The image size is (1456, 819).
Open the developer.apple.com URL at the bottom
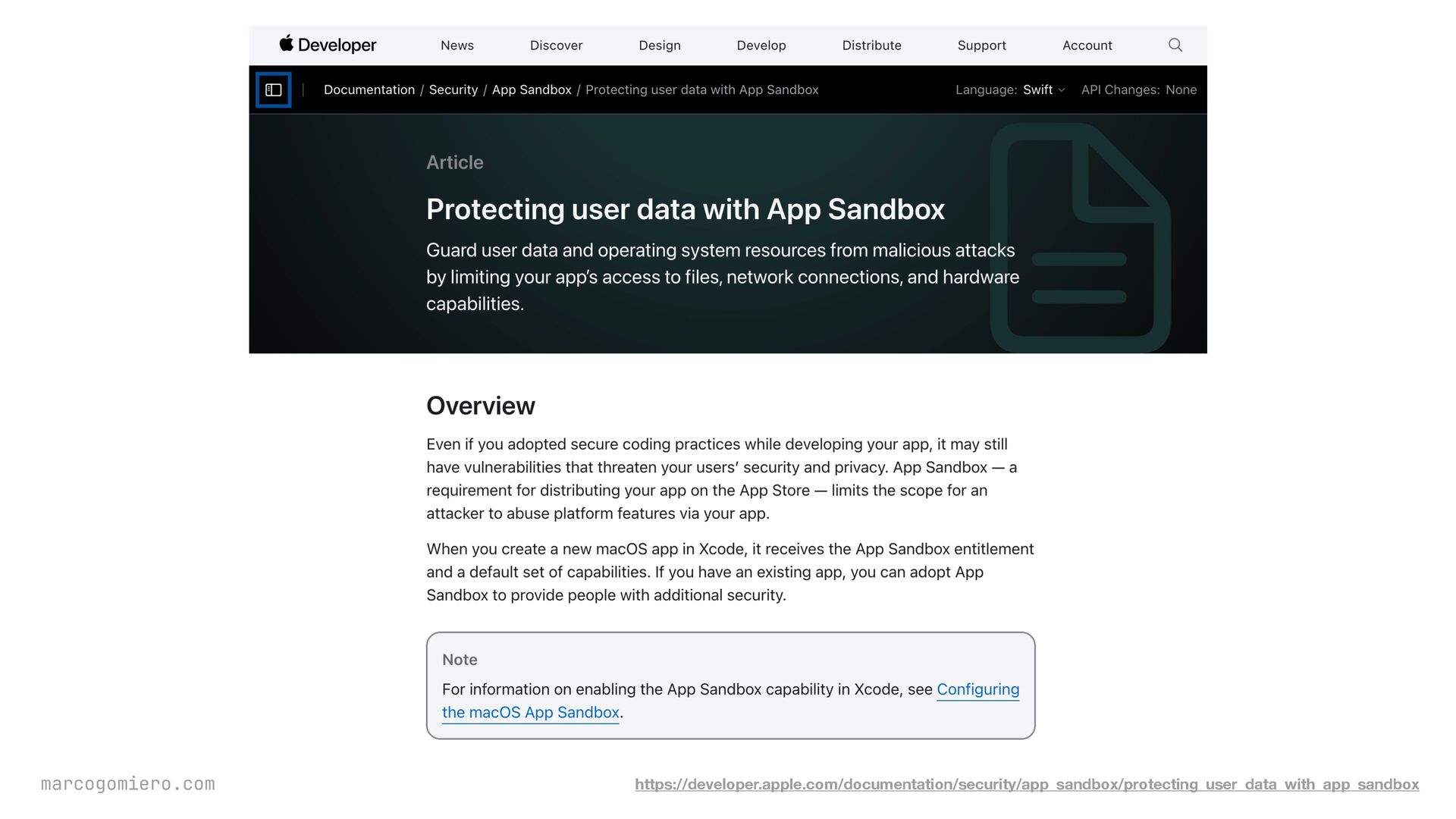pos(1027,784)
